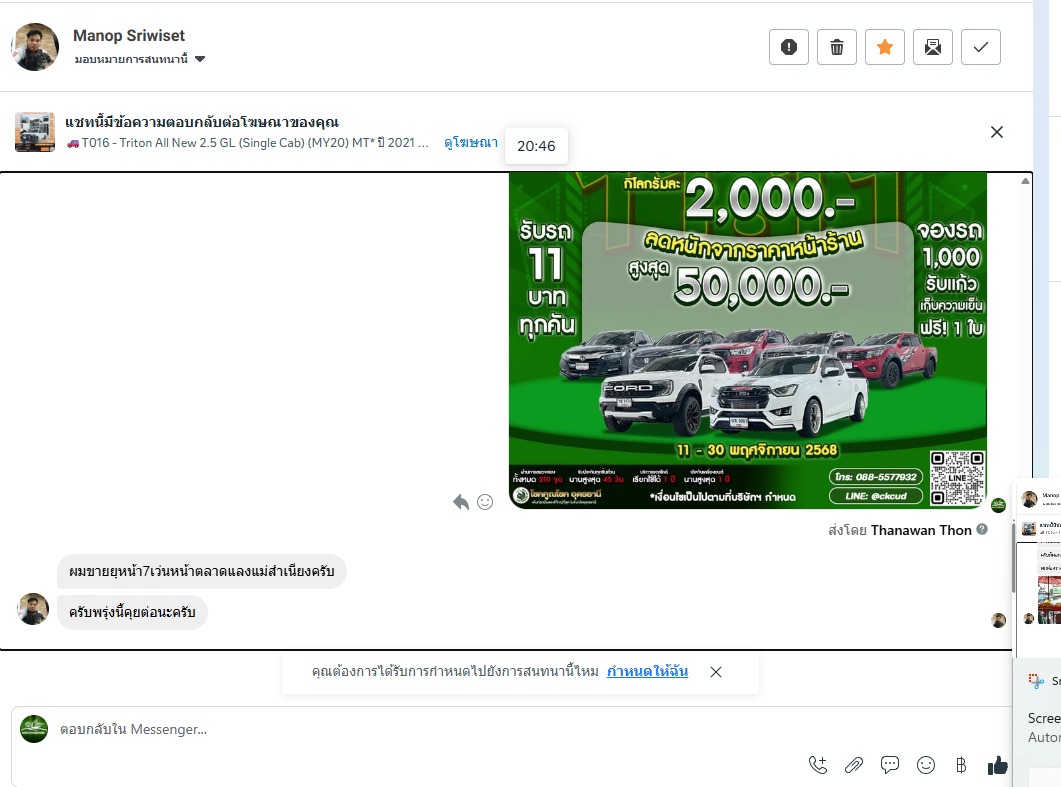Image resolution: width=1061 pixels, height=787 pixels.
Task: Open the ดูโฆษณา ad link
Action: tap(471, 143)
